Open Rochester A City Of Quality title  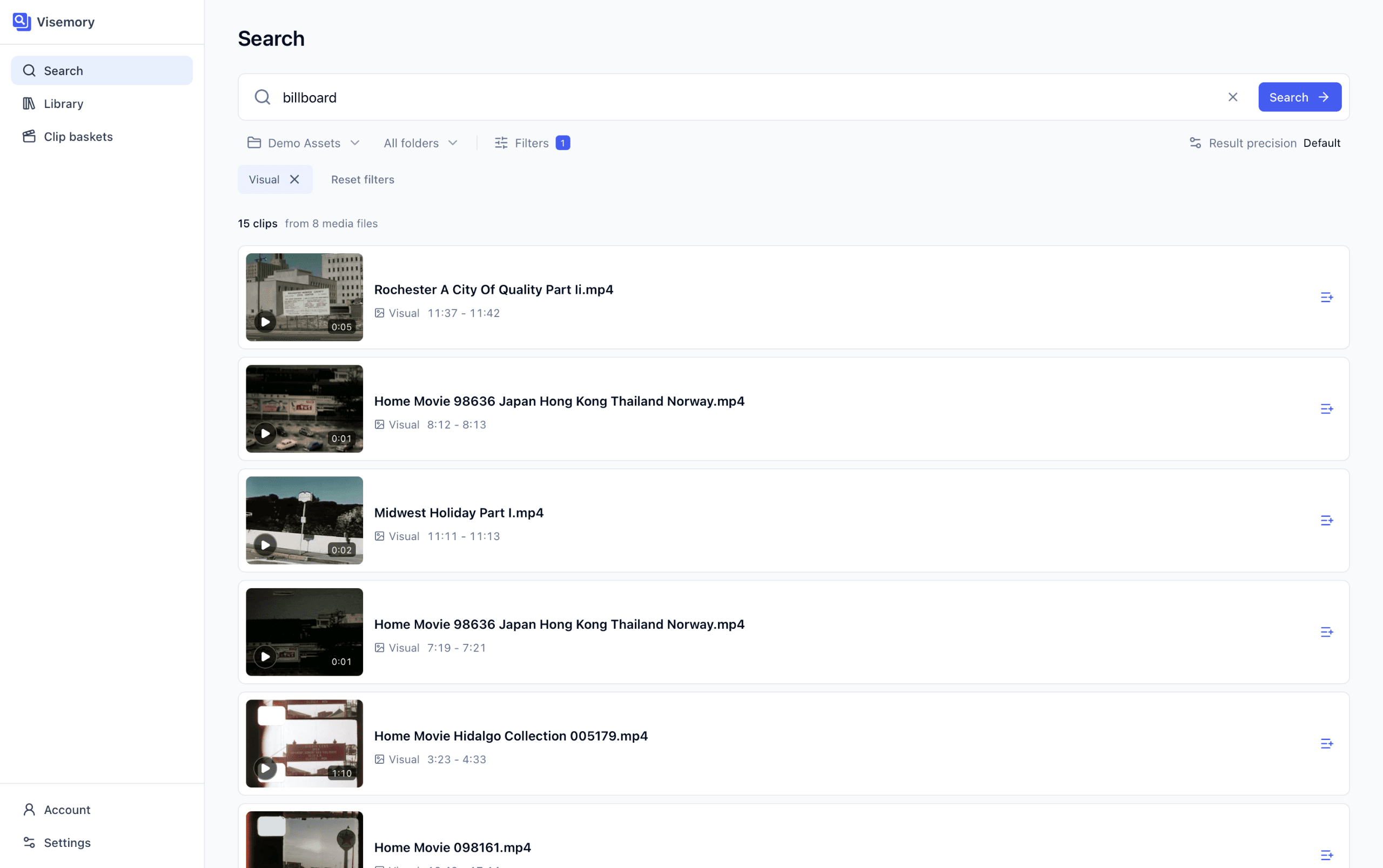point(494,290)
